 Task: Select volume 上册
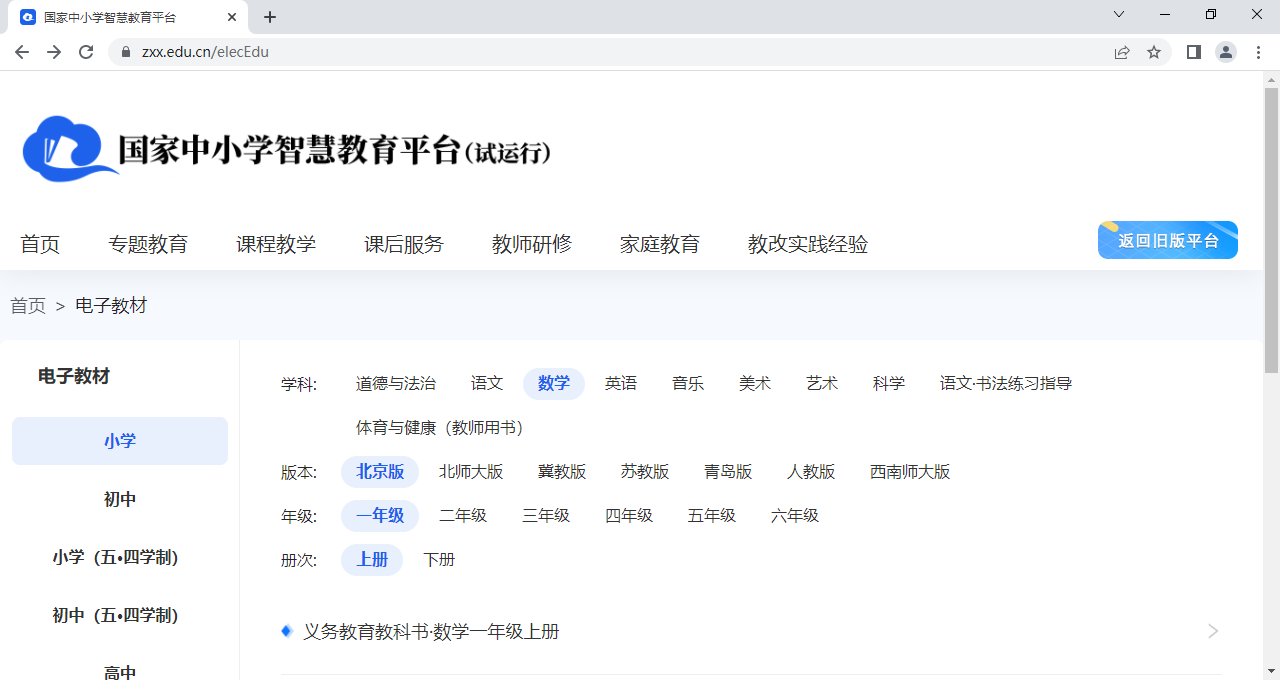pos(372,560)
